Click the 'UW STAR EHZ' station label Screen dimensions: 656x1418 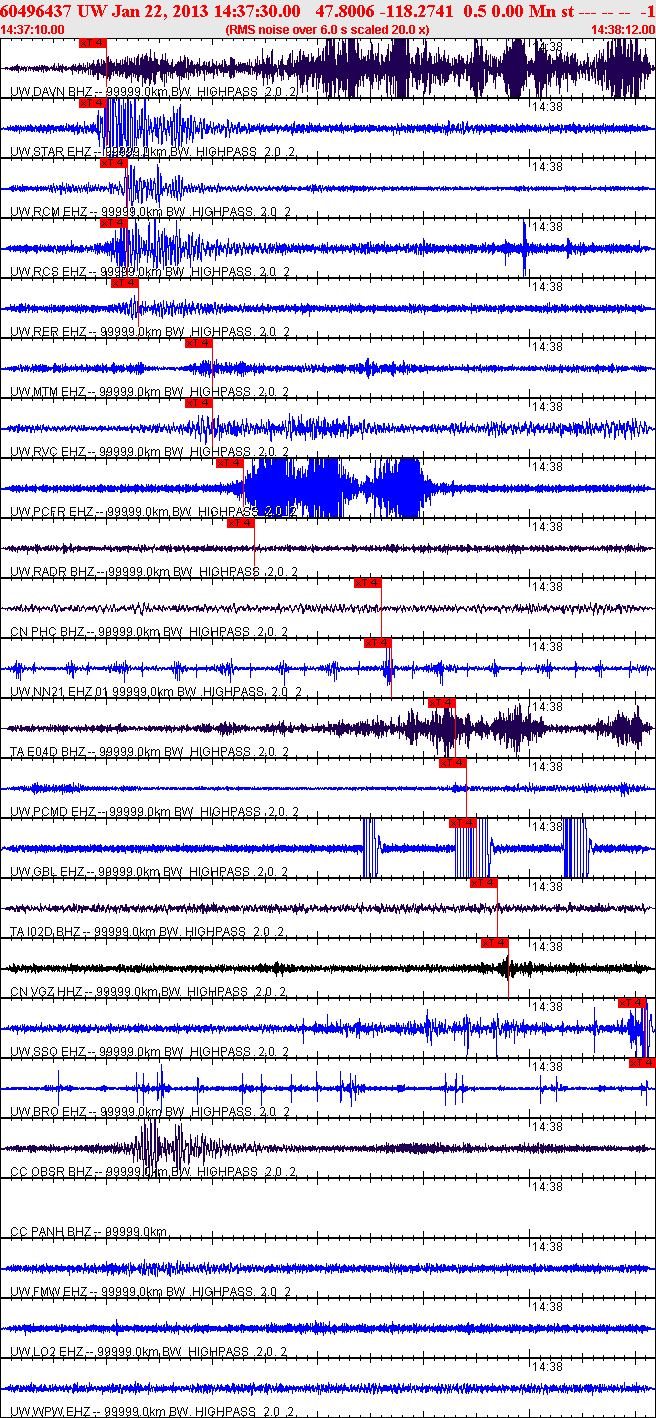(49, 152)
